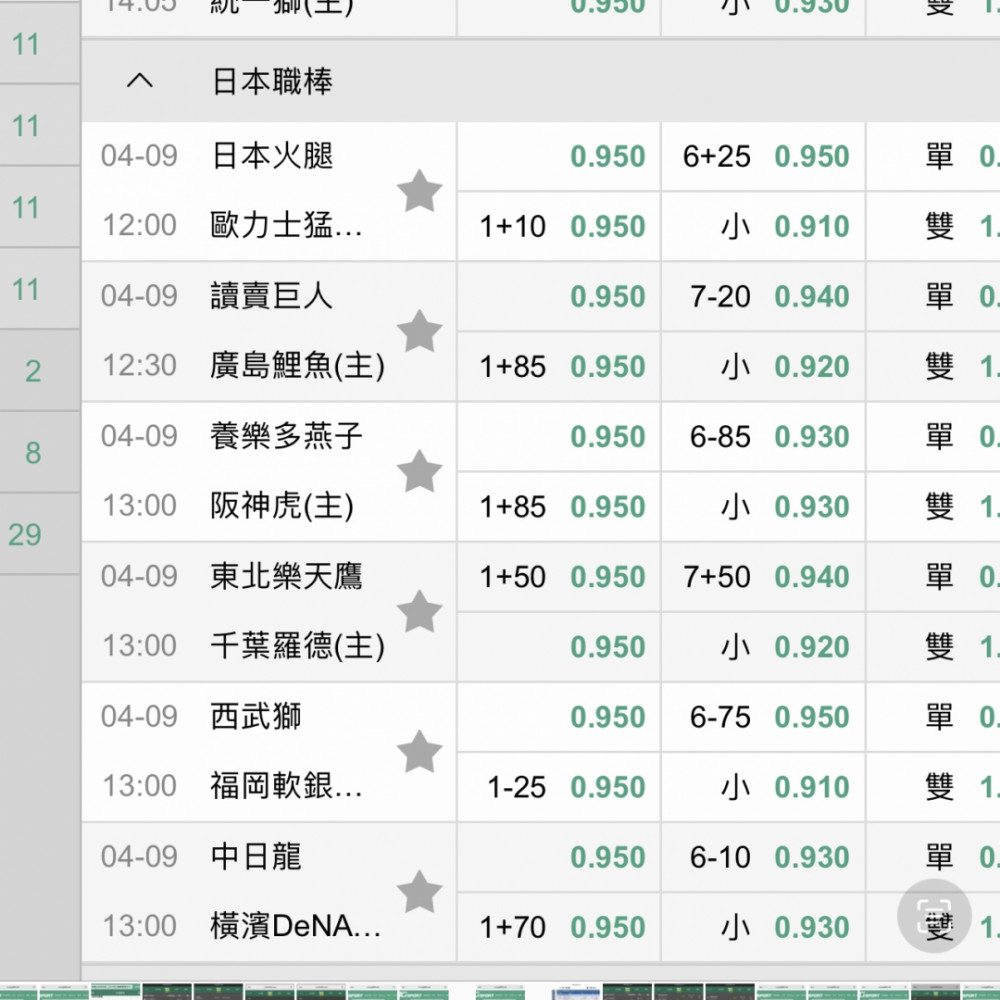Select sidebar category with count 8
Viewport: 1000px width, 1000px height.
pos(39,452)
